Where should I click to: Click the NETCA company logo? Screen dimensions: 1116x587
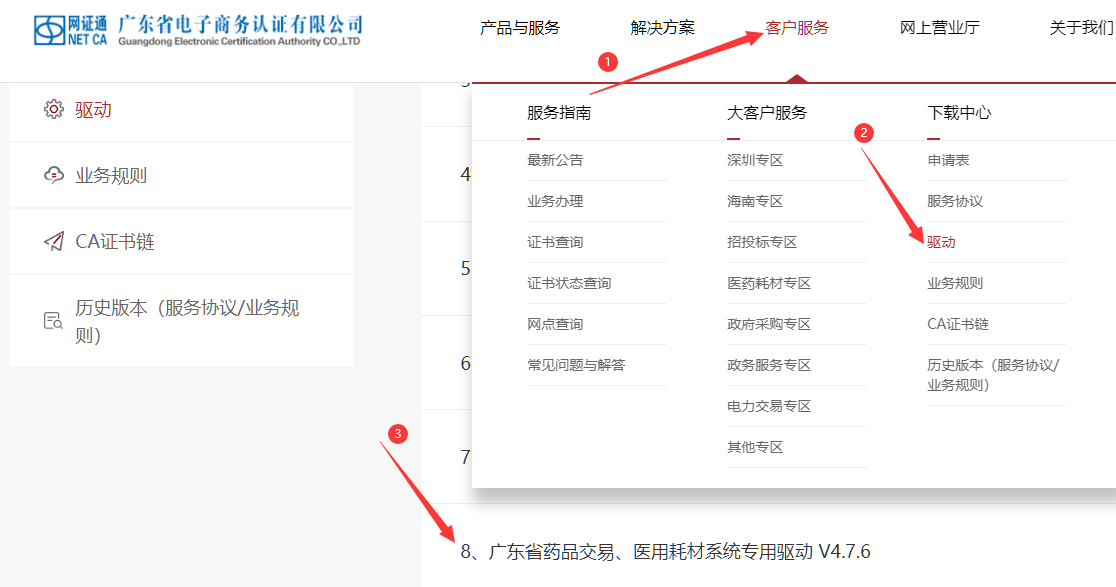(x=197, y=30)
